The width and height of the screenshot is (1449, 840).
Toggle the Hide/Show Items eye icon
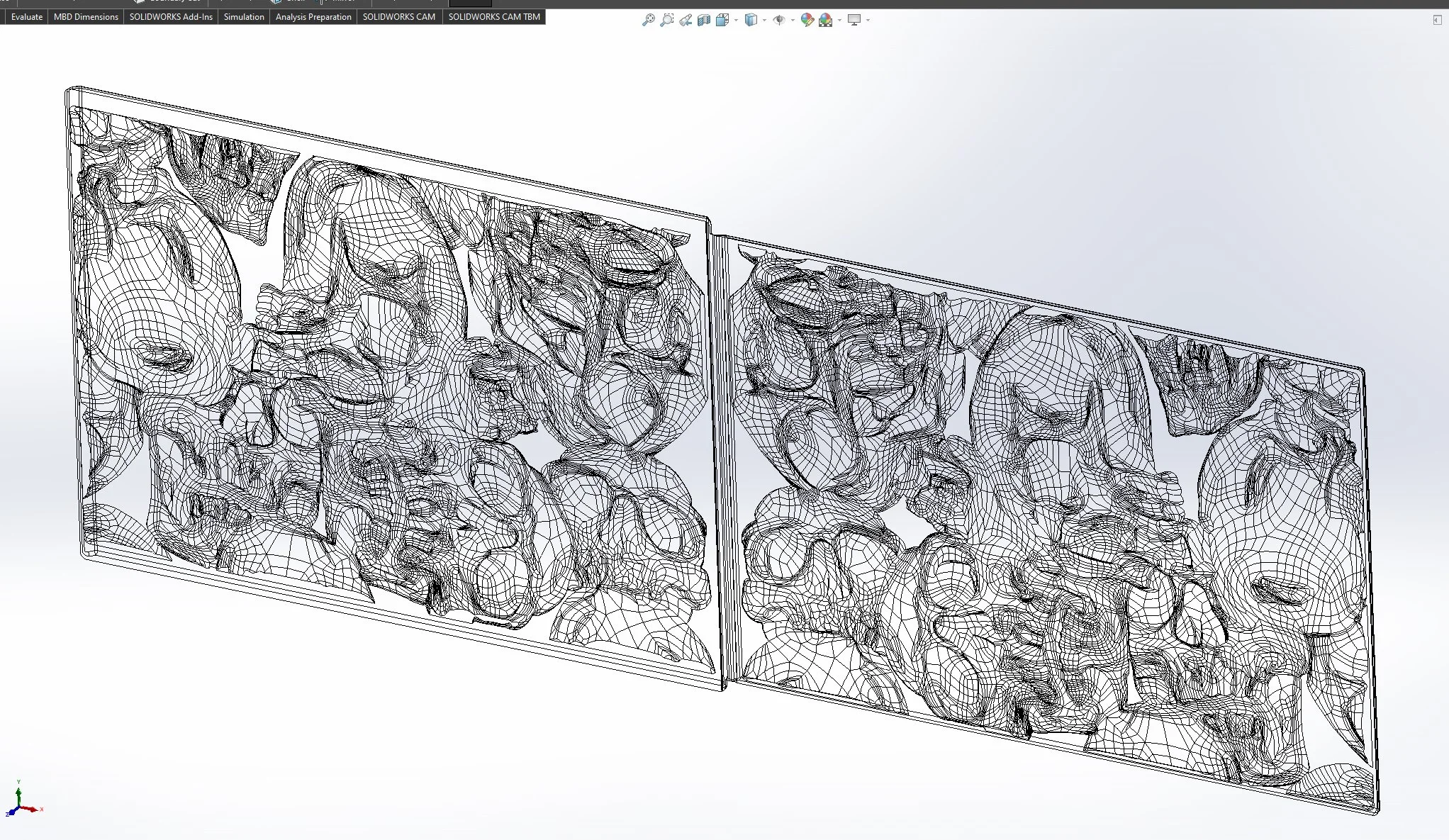(x=778, y=20)
